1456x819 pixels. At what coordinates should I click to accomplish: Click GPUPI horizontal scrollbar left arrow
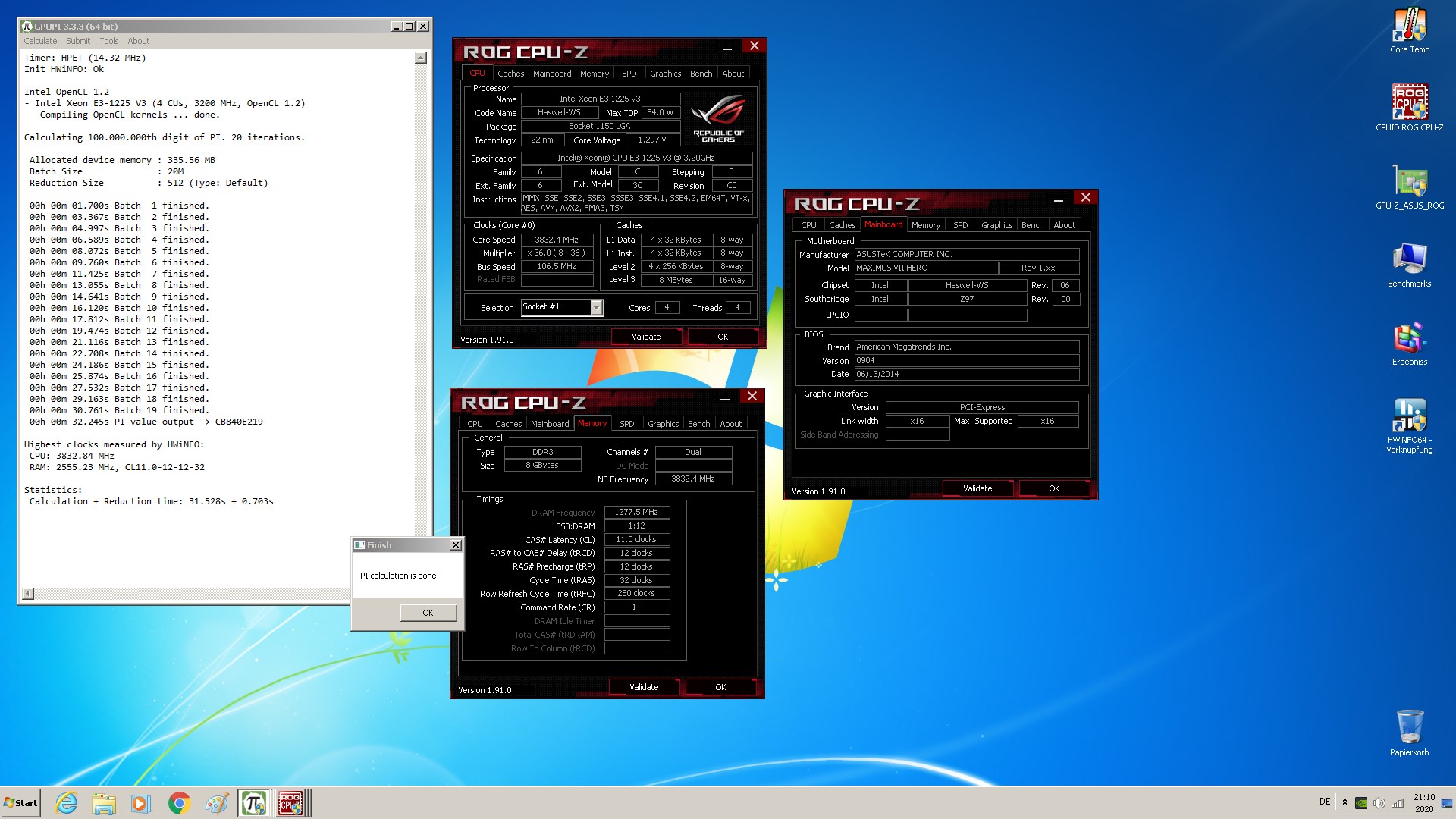coord(28,594)
